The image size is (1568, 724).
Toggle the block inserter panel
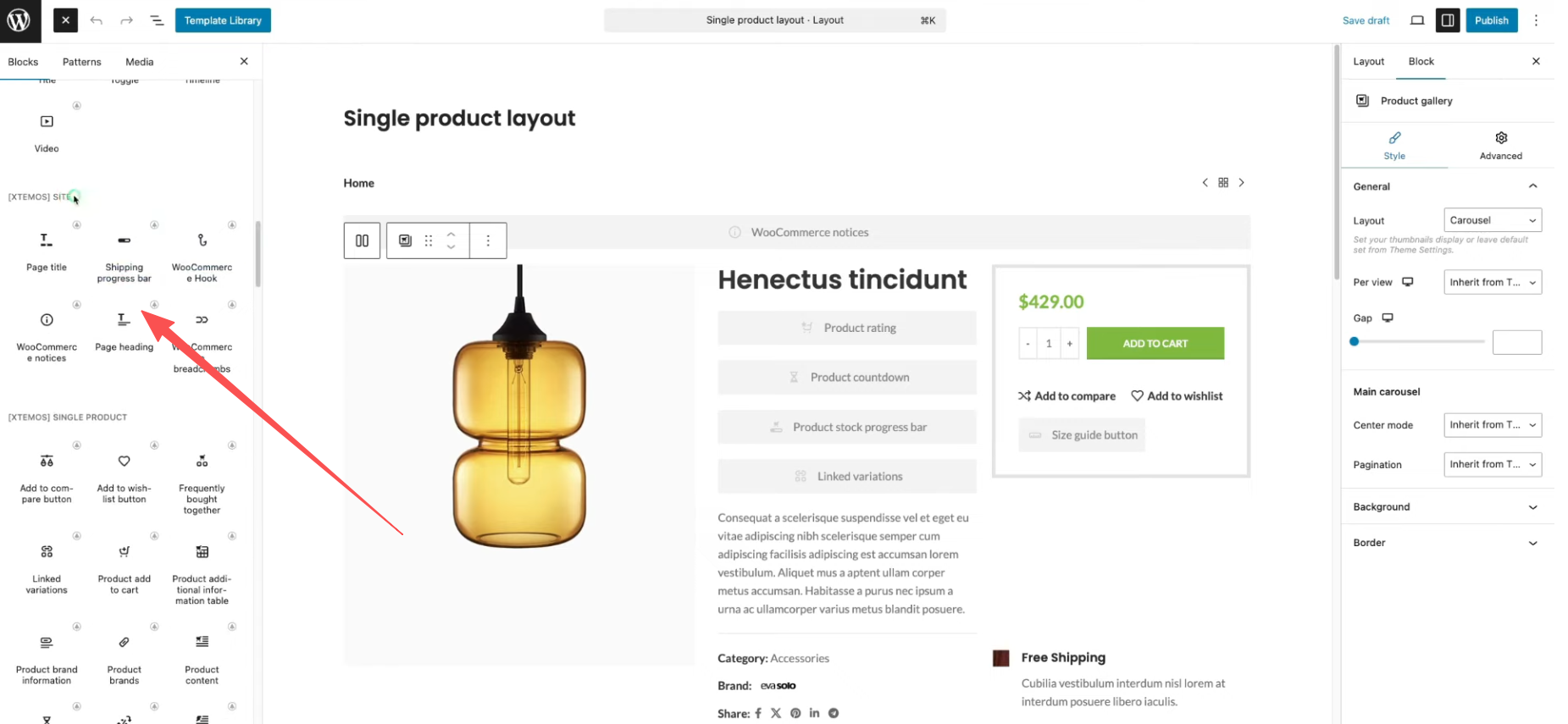(x=65, y=20)
